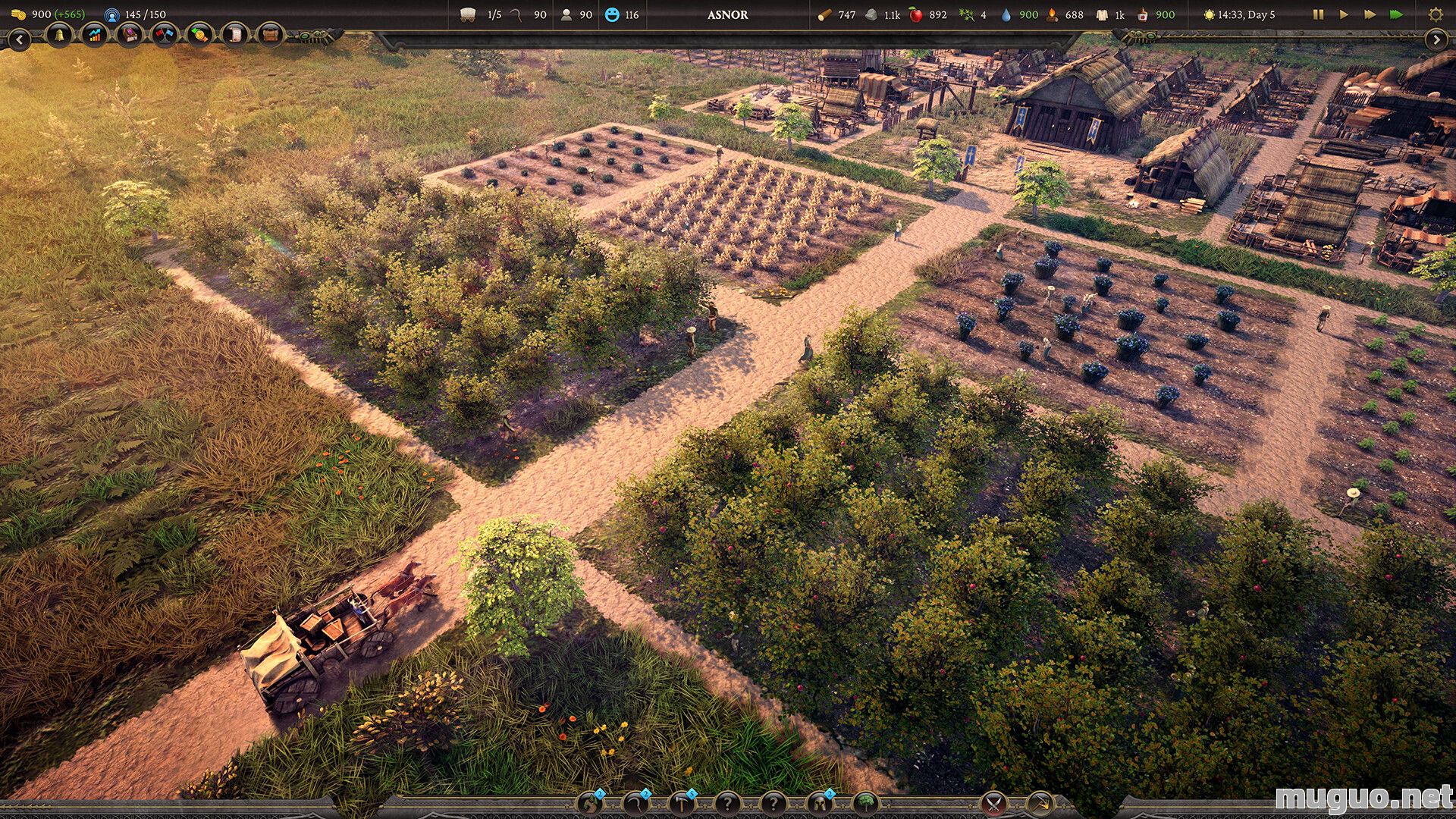Open the chest inventory panel
1456x819 pixels.
(x=270, y=35)
